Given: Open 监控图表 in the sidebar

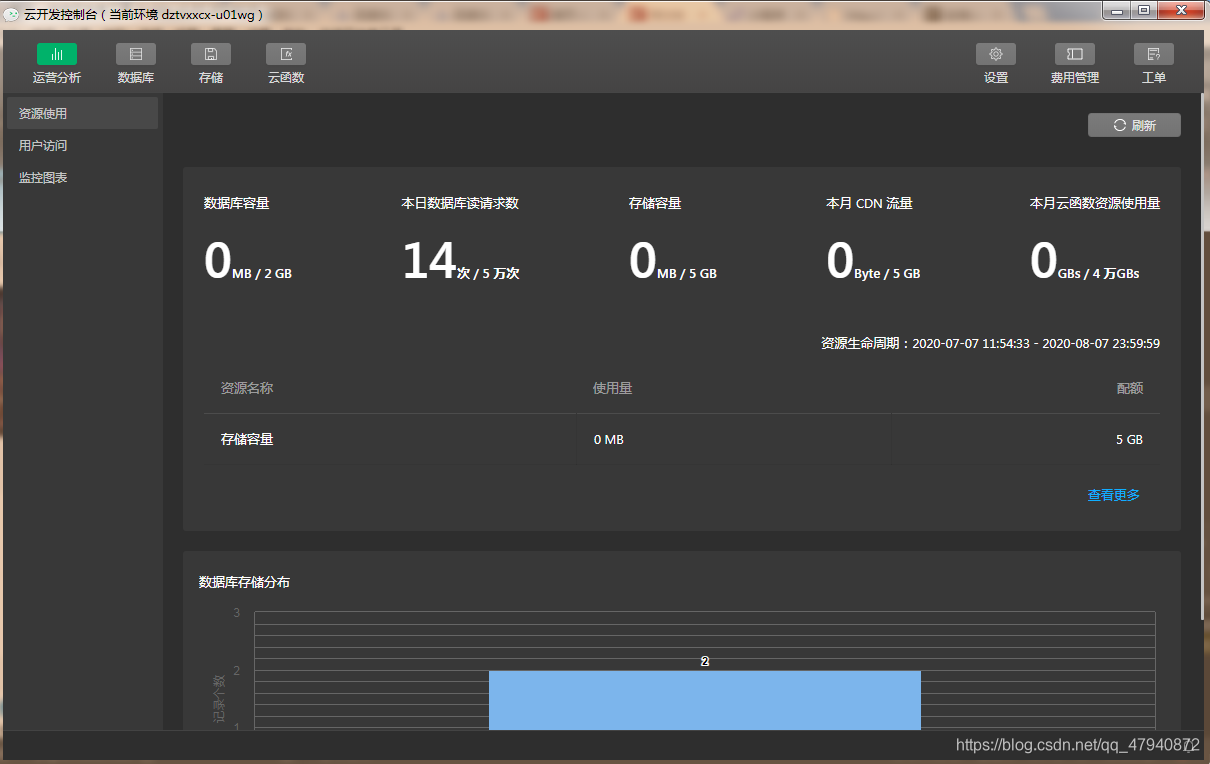Looking at the screenshot, I should (43, 178).
